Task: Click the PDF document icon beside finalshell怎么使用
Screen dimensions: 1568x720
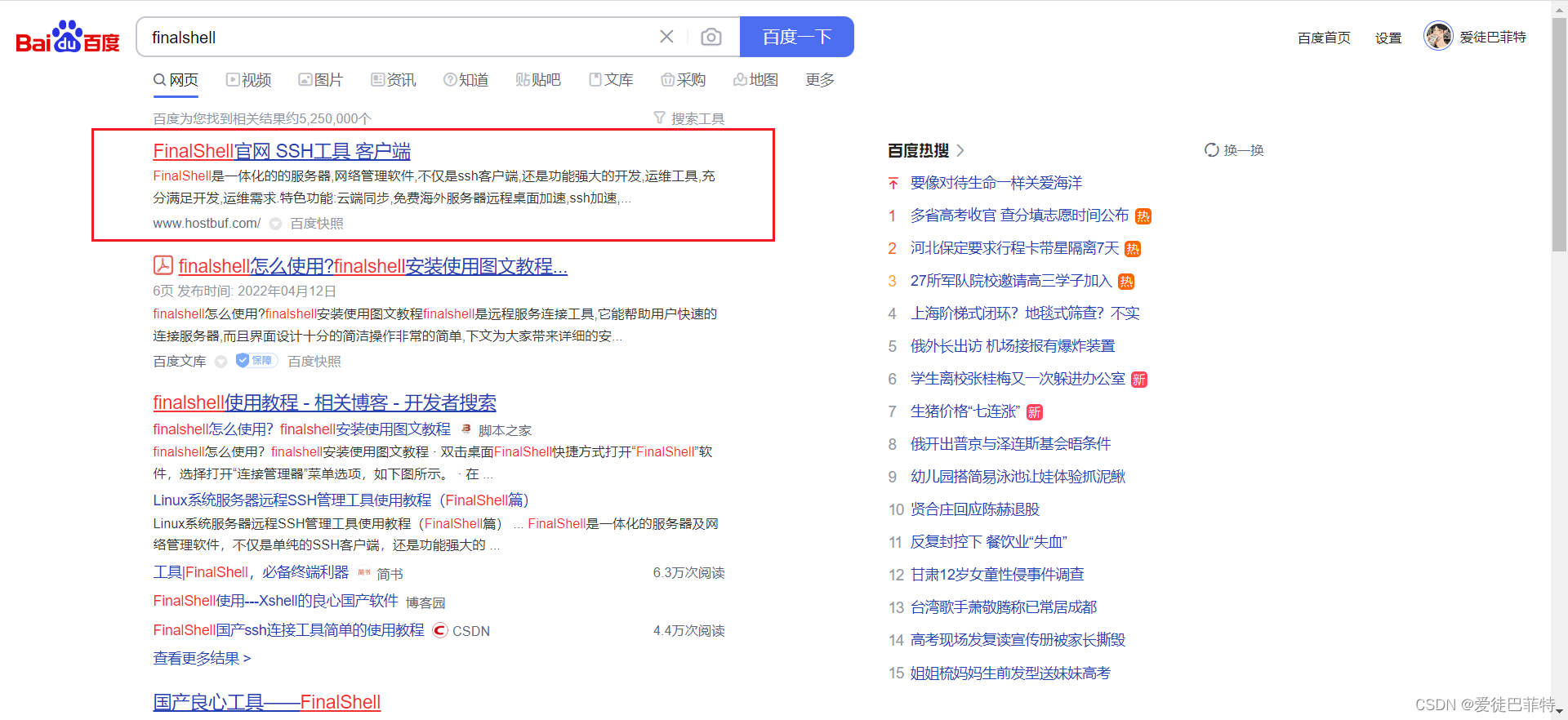Action: [163, 265]
